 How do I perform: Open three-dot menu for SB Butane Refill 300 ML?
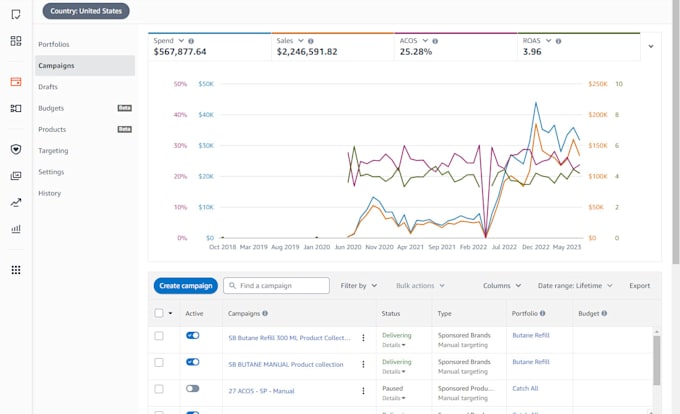(363, 338)
